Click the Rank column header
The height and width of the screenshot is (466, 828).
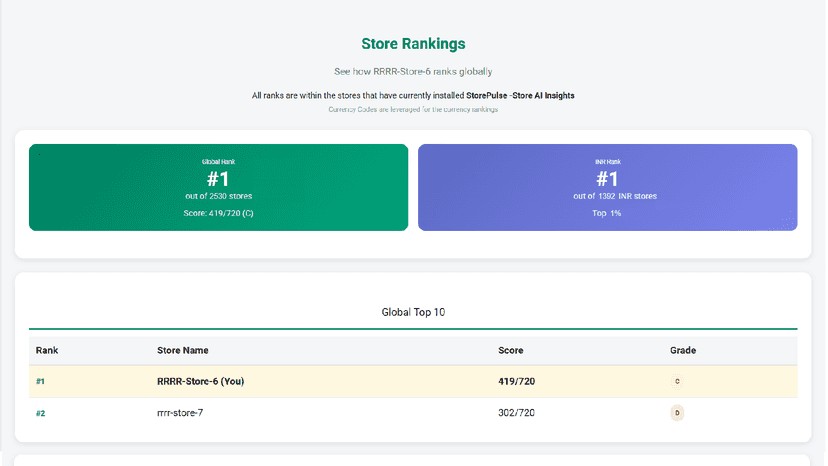pos(47,350)
